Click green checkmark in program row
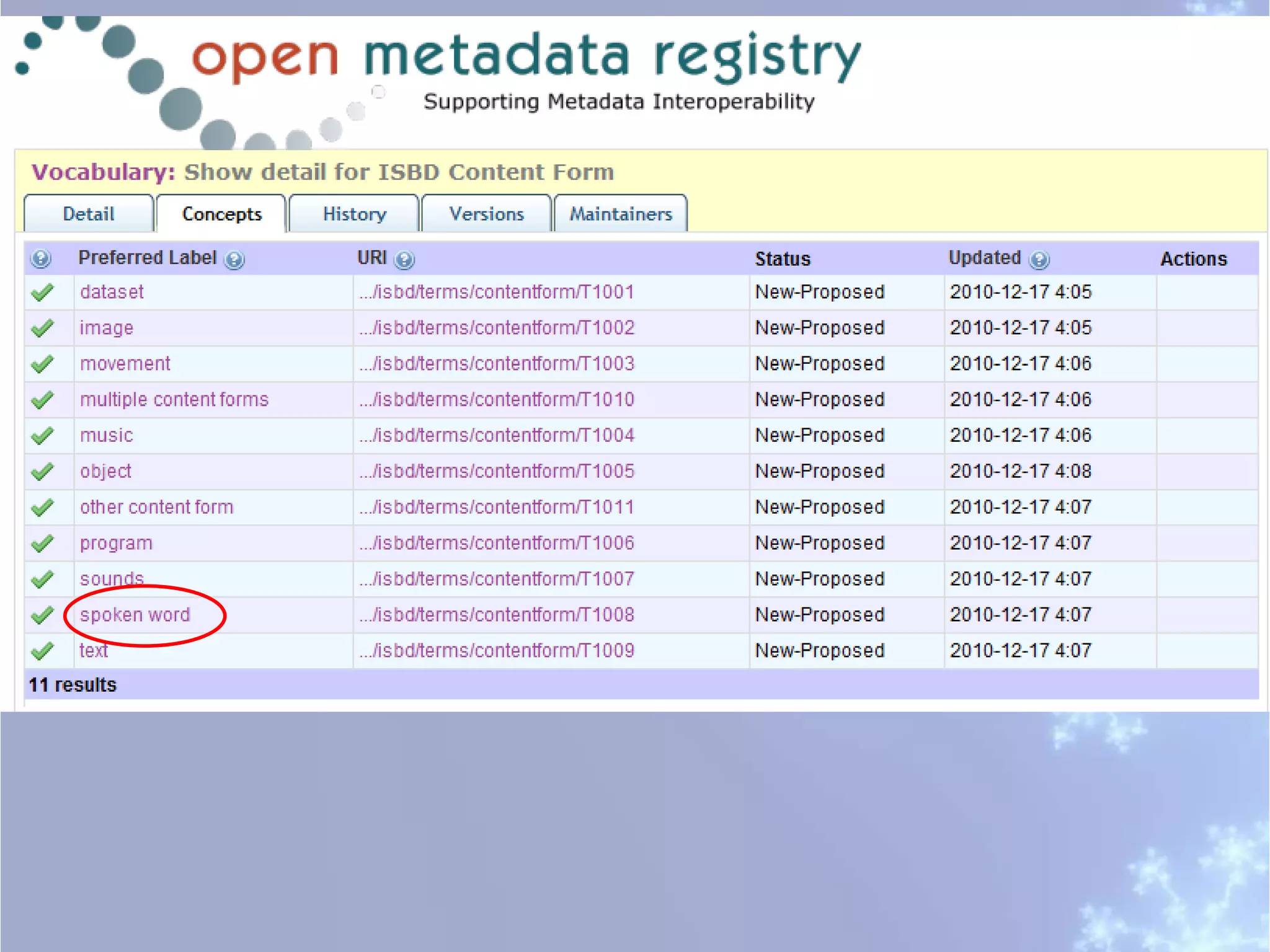This screenshot has width=1270, height=952. 42,544
